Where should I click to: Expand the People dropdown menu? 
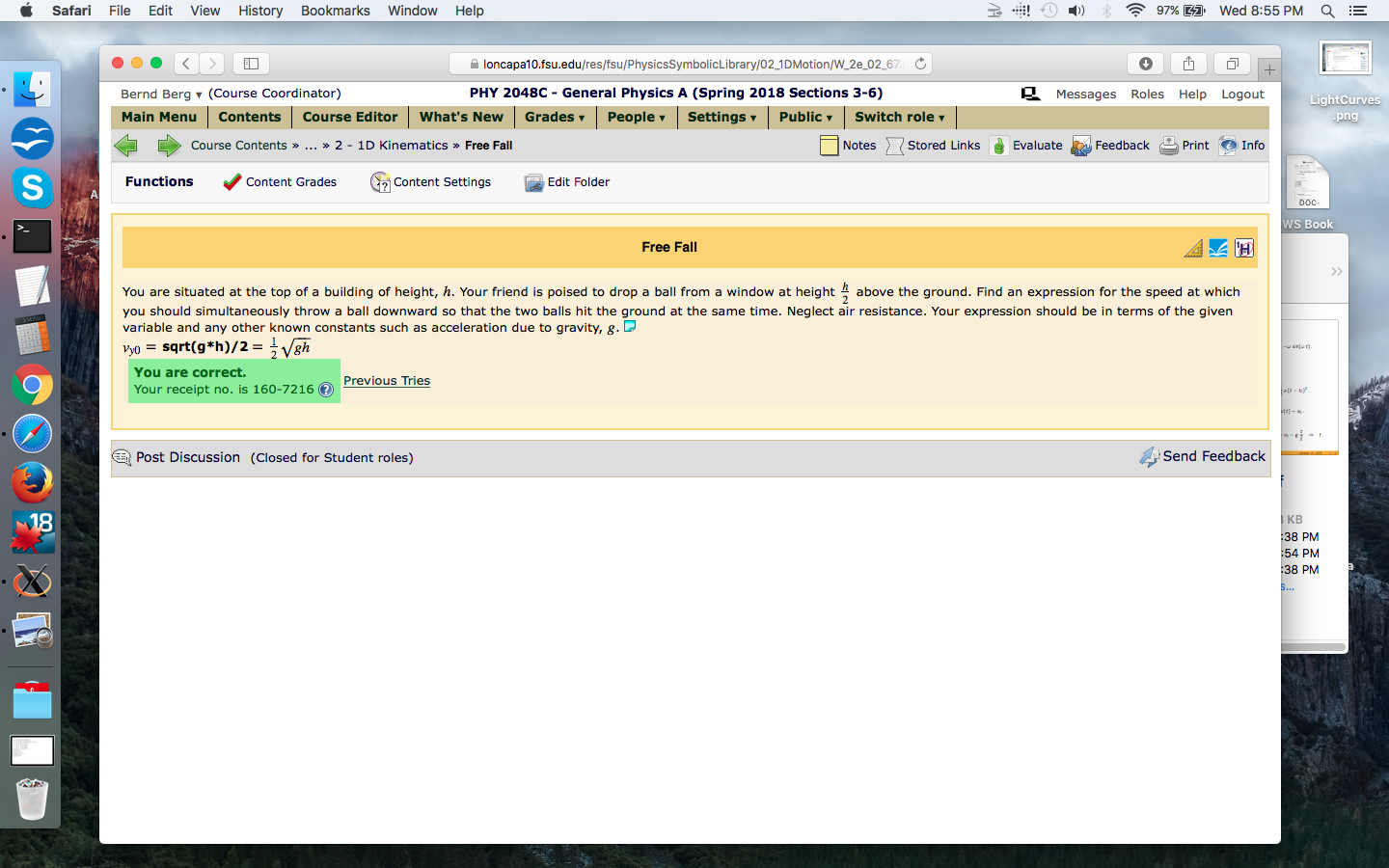point(637,117)
